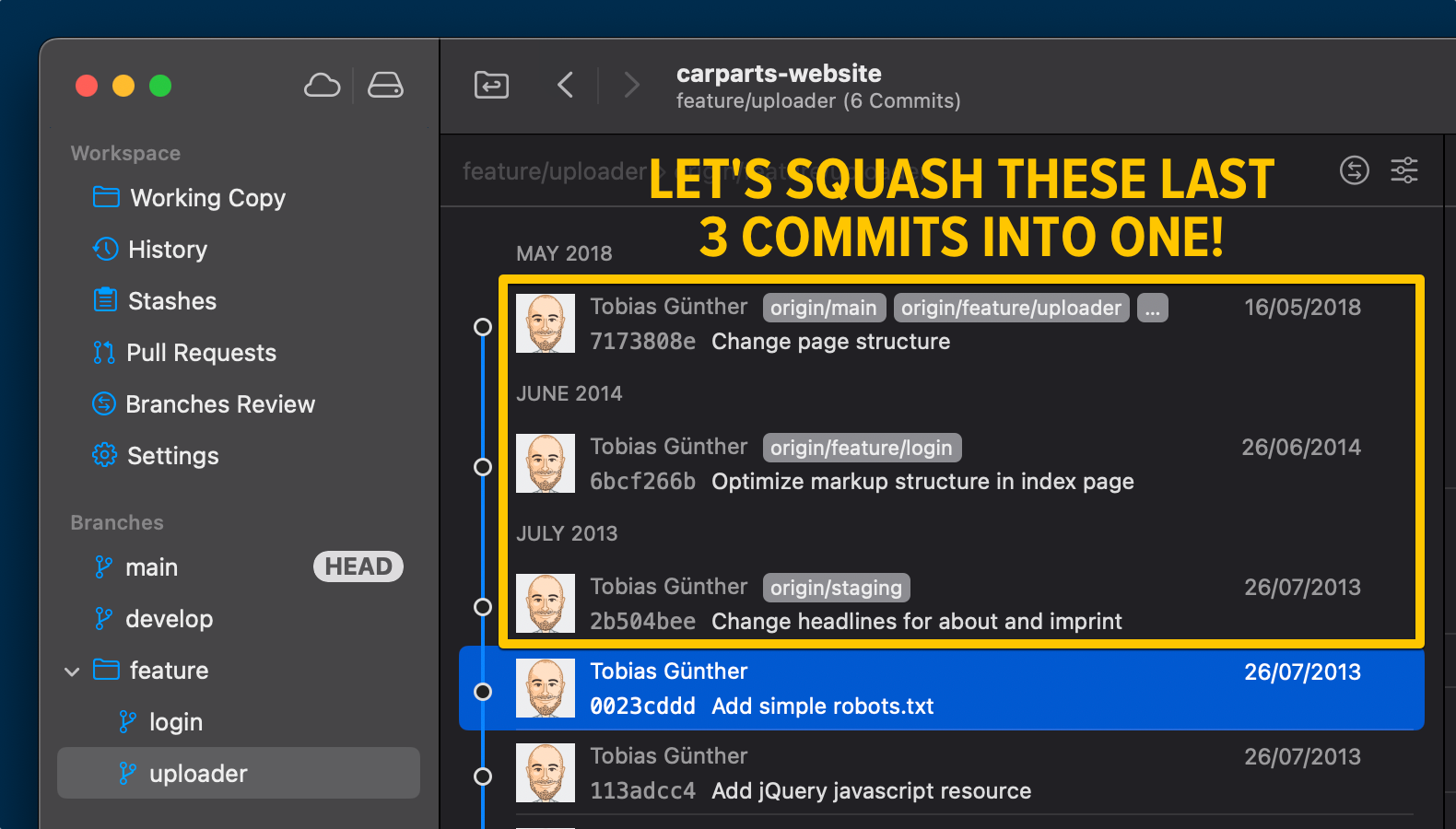Viewport: 1456px width, 829px height.
Task: Click the repository quick-open folder icon
Action: [x=491, y=86]
